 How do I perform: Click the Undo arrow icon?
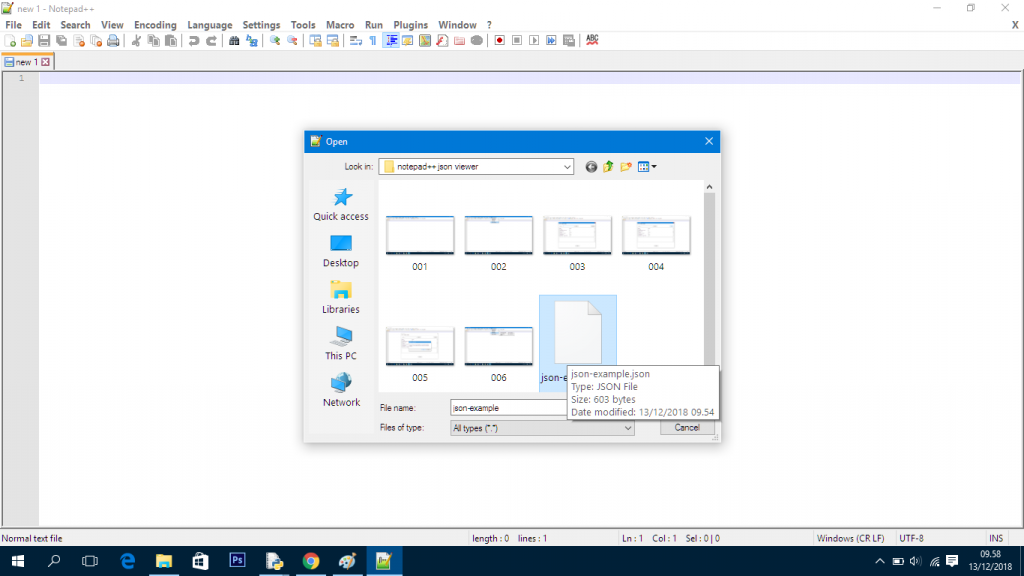click(x=194, y=41)
